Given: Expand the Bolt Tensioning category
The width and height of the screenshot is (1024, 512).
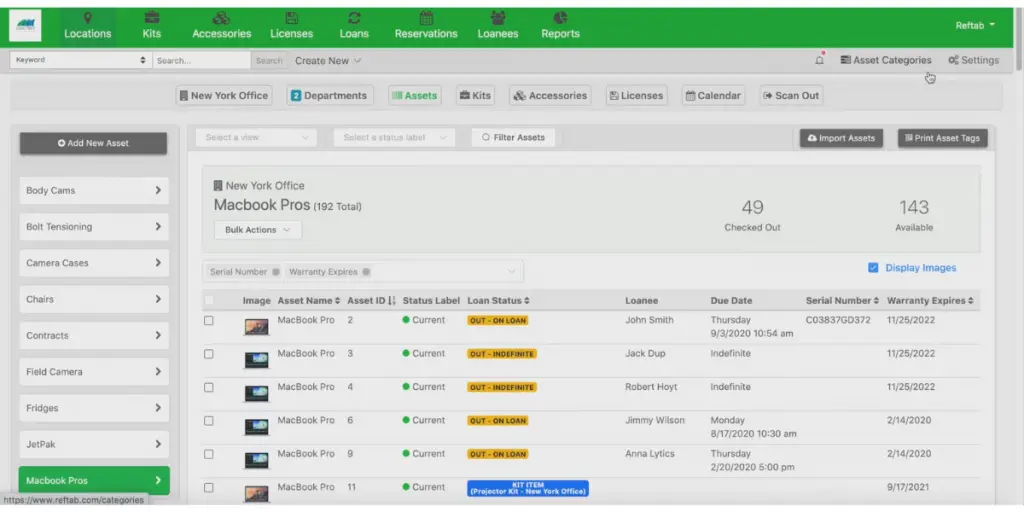Looking at the screenshot, I should point(94,227).
